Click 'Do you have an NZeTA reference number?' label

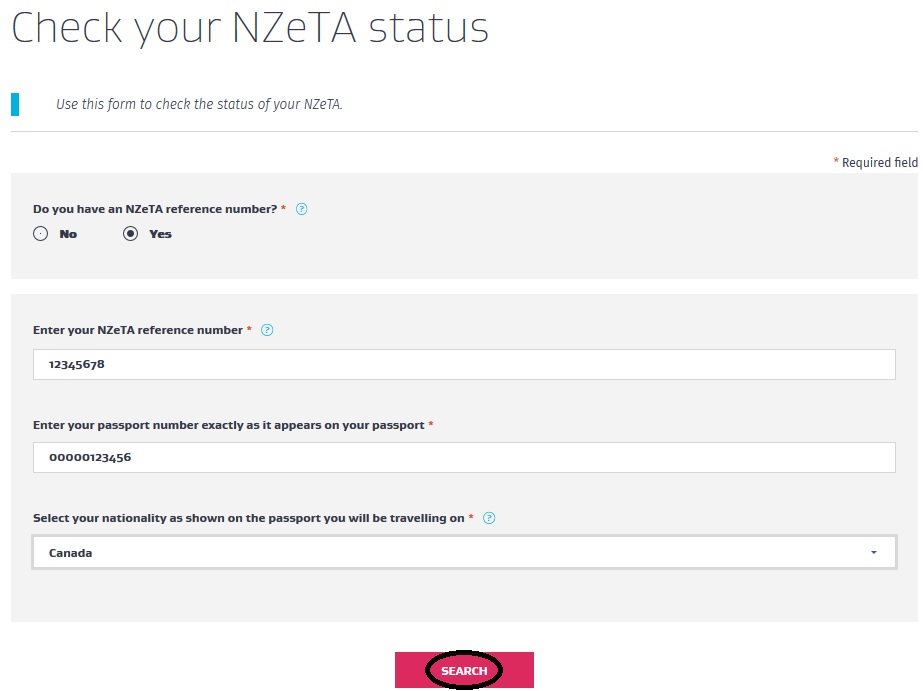coord(155,210)
